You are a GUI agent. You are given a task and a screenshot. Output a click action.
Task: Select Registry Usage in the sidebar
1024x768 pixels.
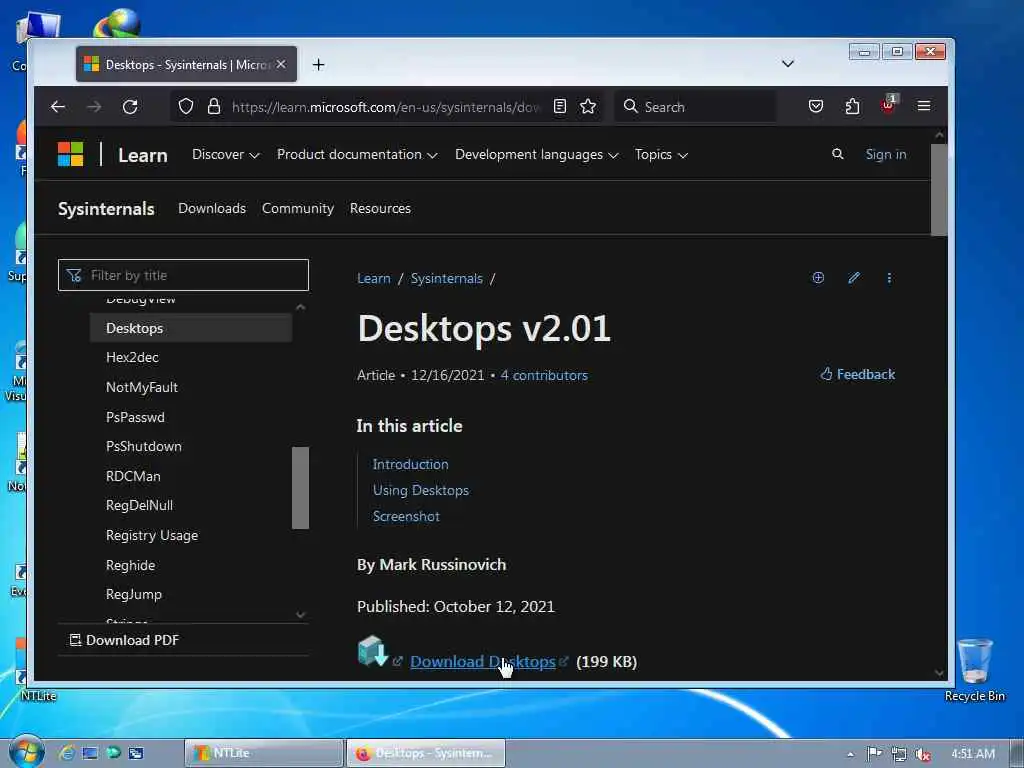coord(152,536)
